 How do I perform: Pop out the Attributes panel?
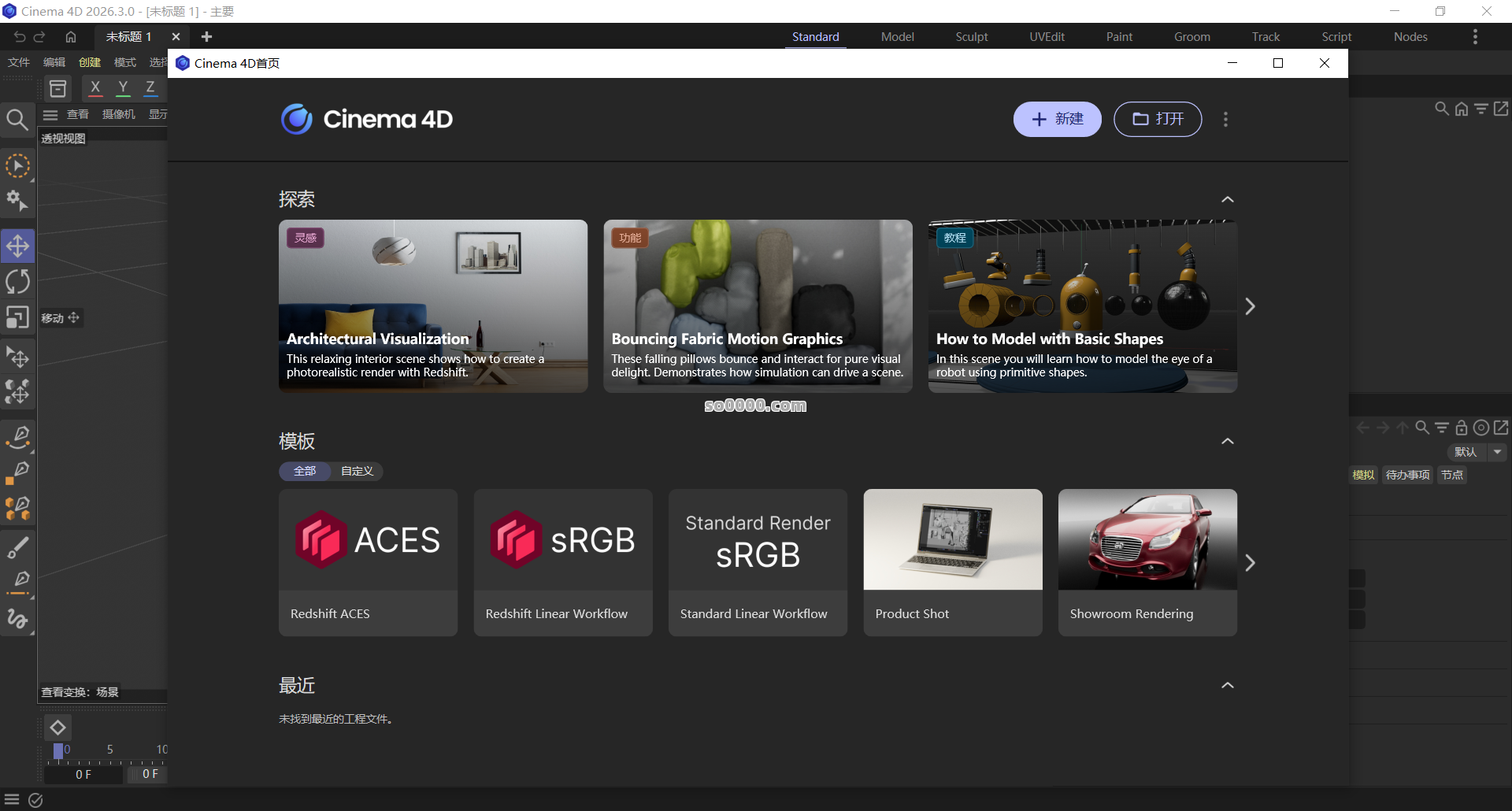pos(1501,428)
